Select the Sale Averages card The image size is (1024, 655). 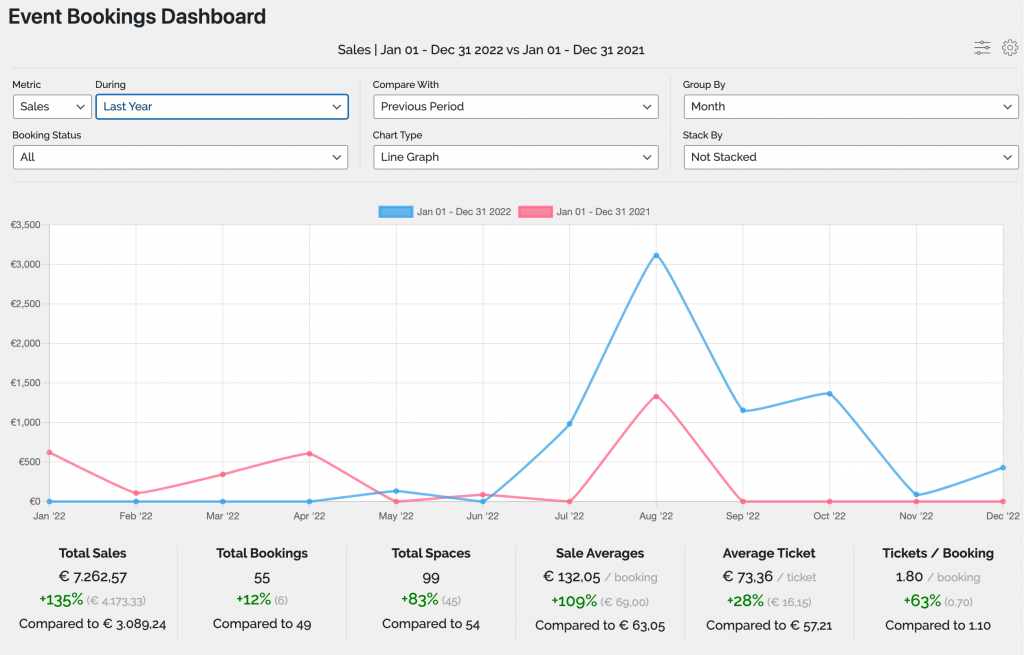coord(600,588)
